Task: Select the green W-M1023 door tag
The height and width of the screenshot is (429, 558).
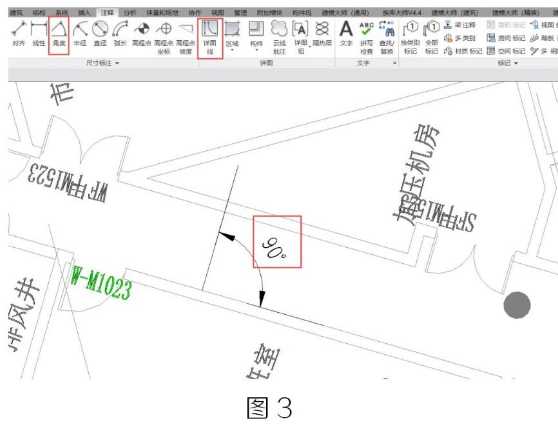Action: [101, 283]
